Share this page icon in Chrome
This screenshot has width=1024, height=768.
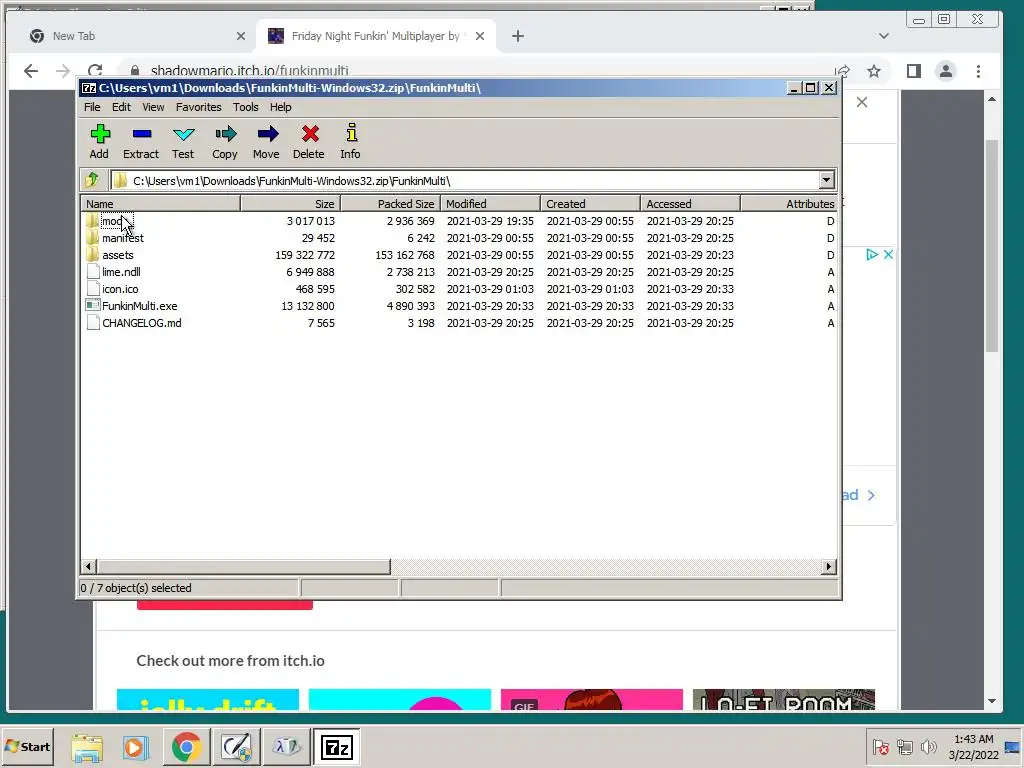tap(842, 71)
